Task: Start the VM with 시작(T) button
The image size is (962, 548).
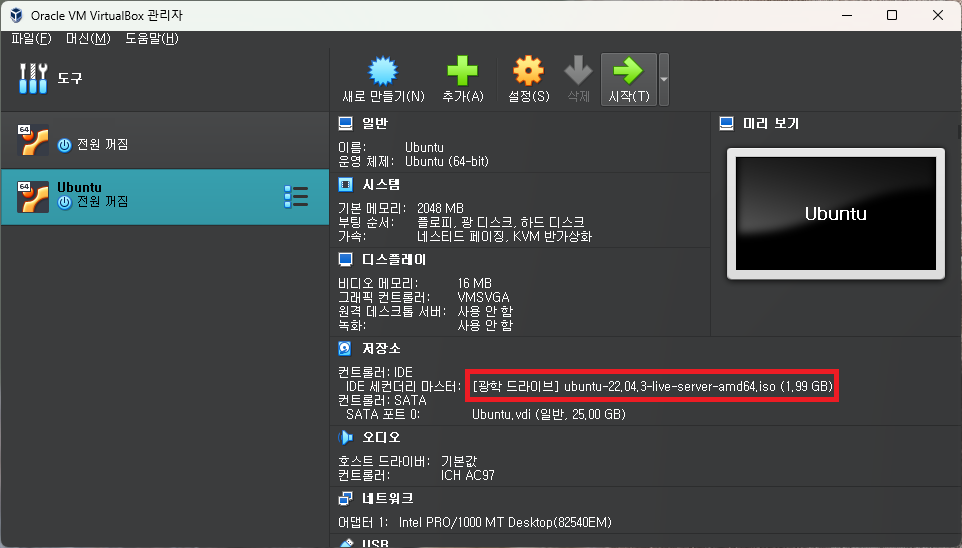Action: tap(629, 80)
